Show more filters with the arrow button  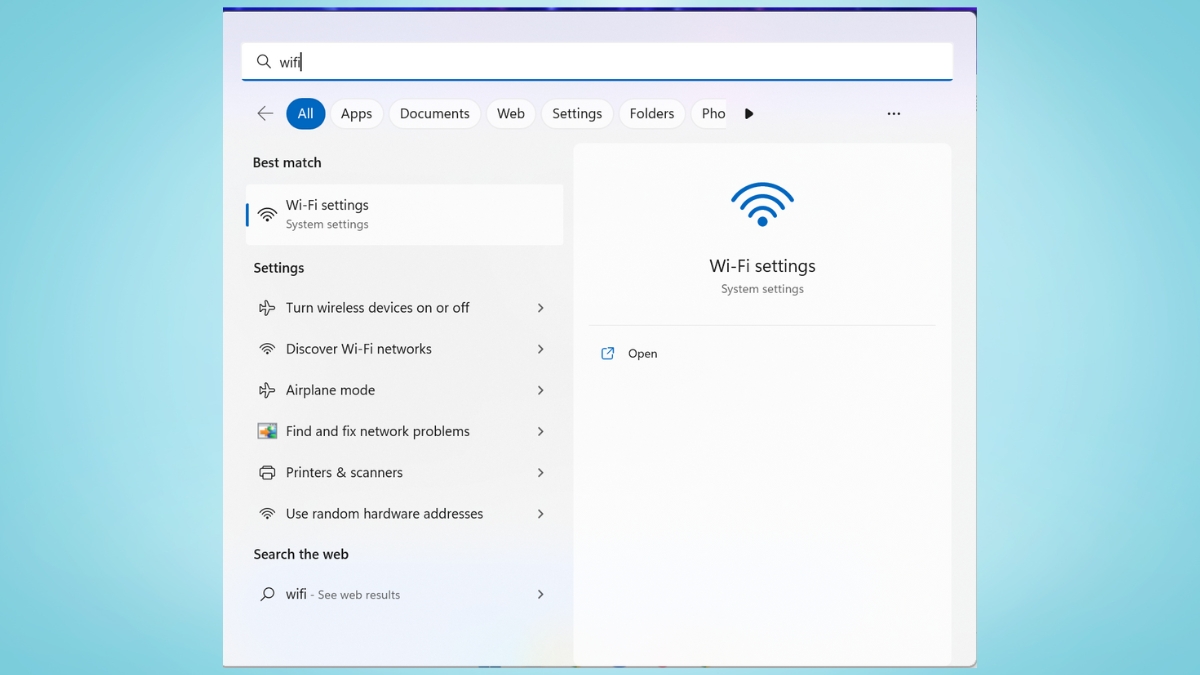tap(749, 113)
